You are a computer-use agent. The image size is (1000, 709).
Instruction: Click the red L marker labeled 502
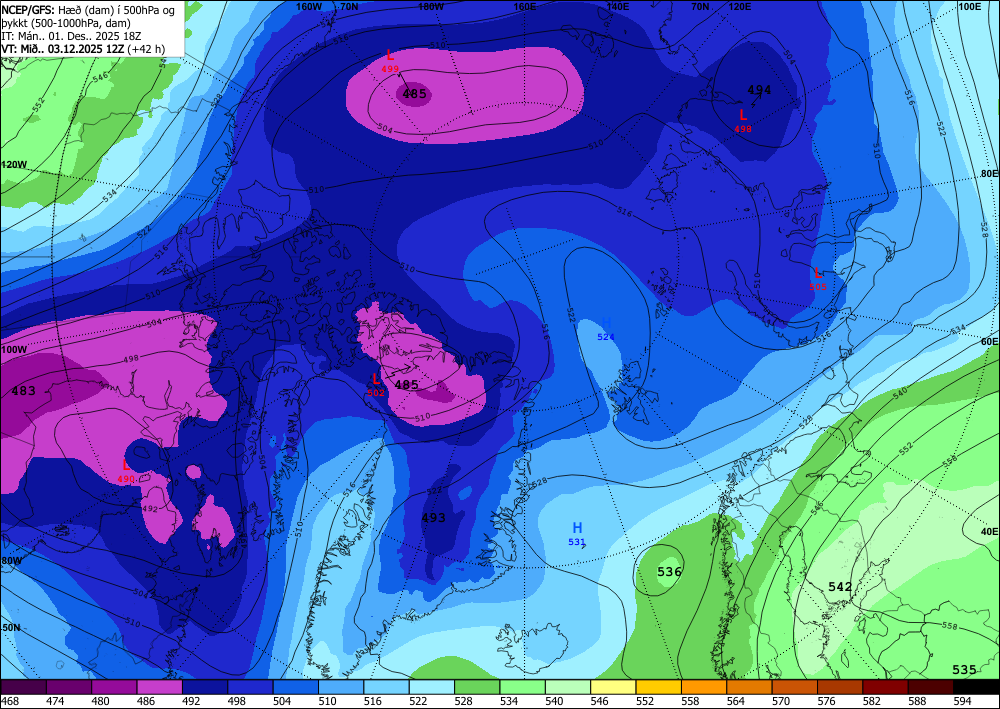point(376,379)
